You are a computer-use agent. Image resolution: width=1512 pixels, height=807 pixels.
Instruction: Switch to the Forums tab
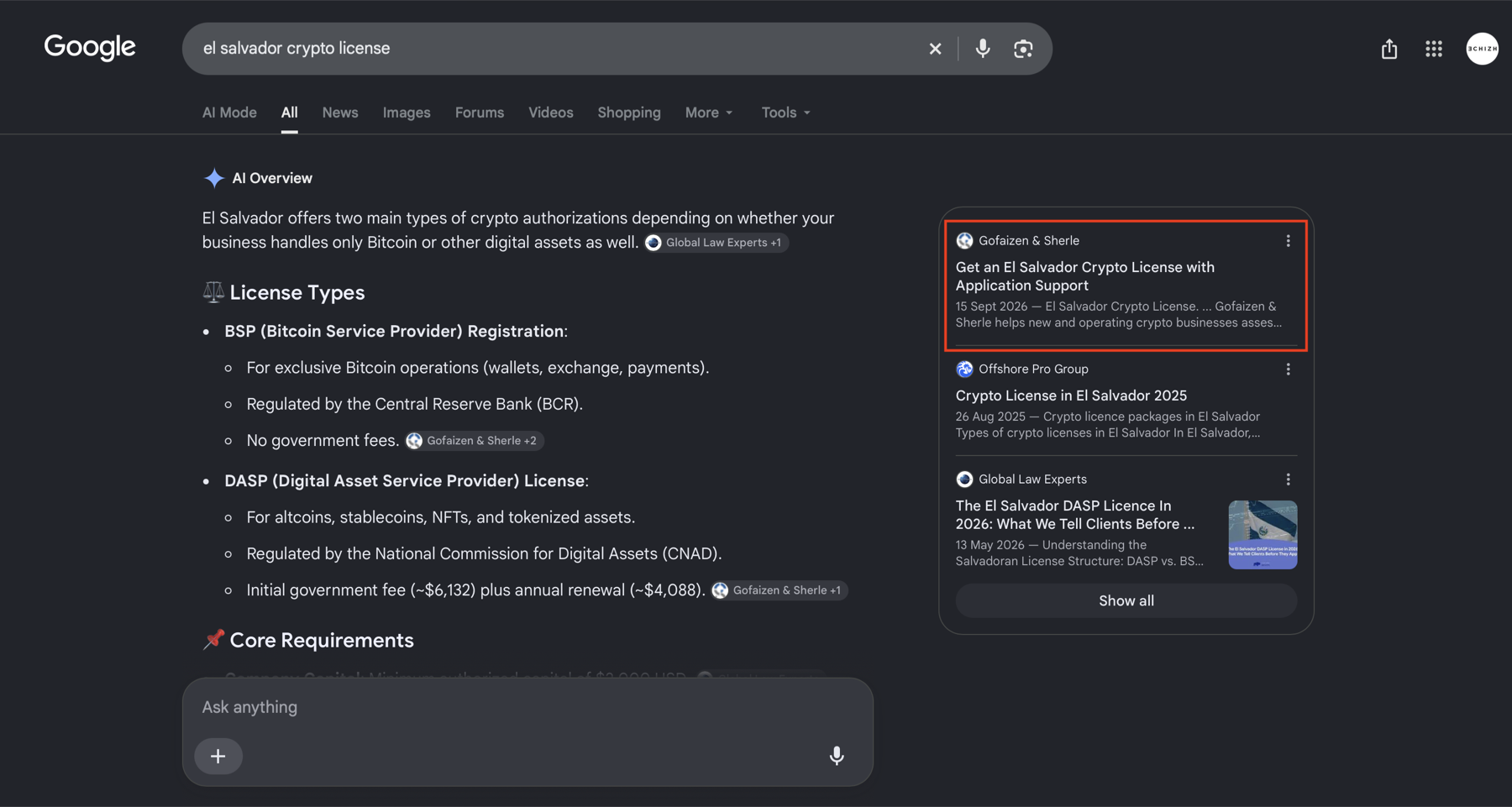click(480, 113)
